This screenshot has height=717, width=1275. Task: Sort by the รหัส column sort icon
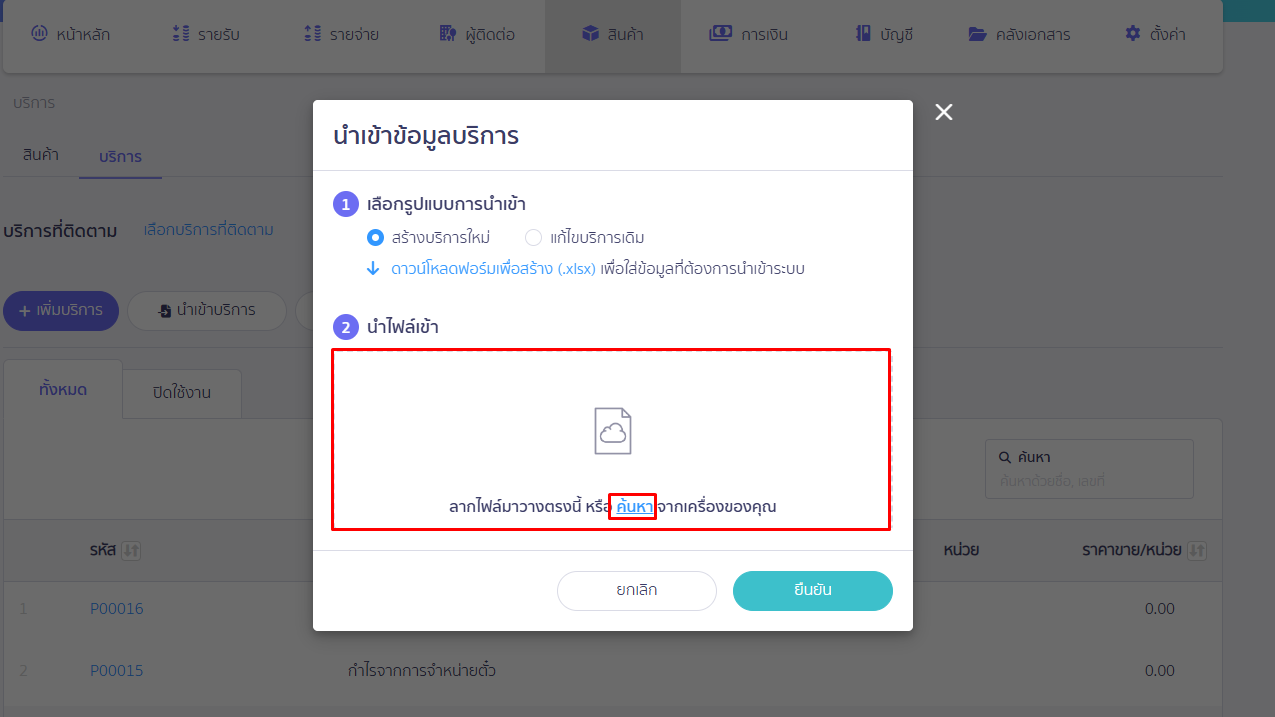tap(131, 551)
